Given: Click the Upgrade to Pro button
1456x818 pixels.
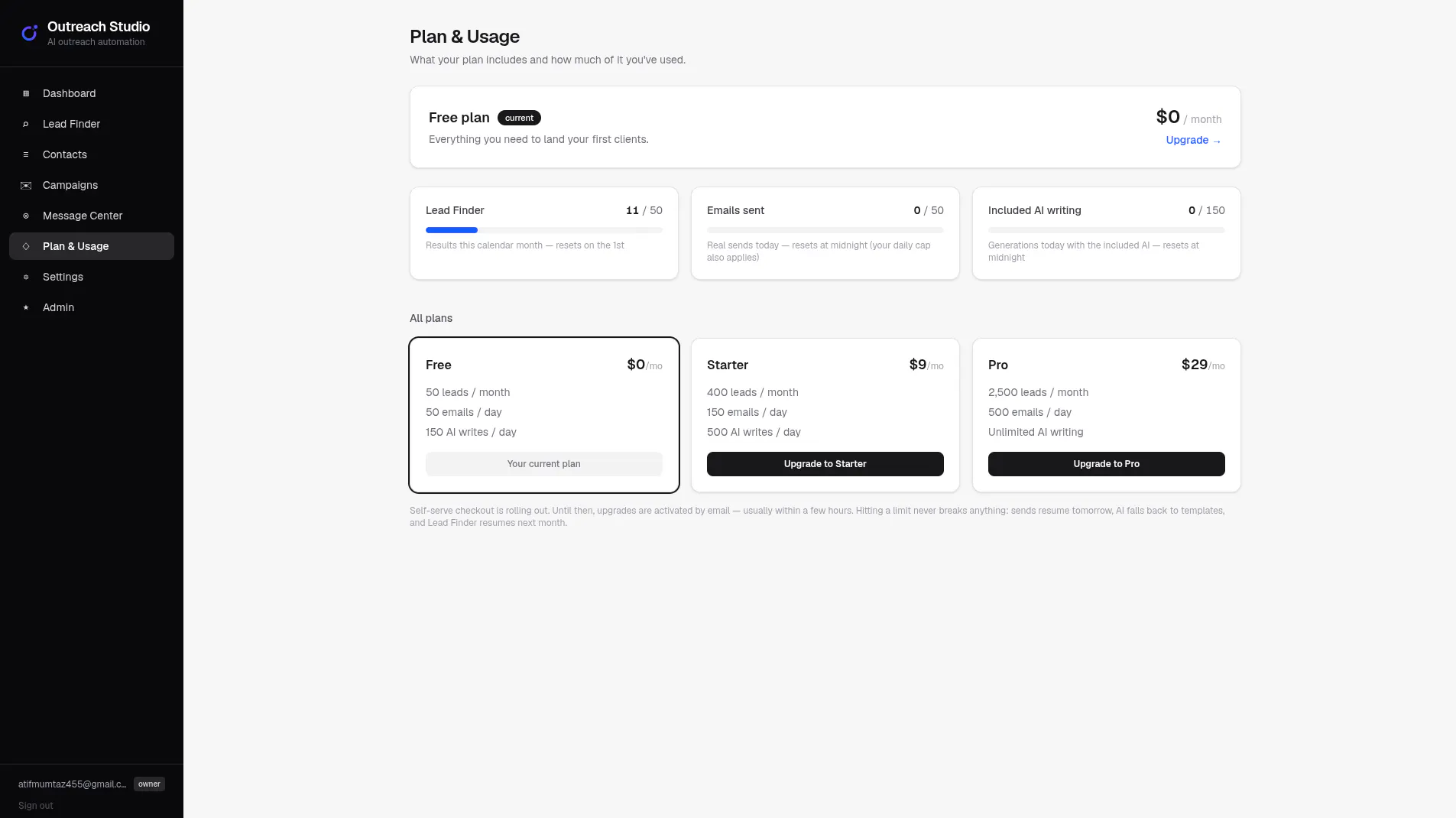Looking at the screenshot, I should click(1106, 464).
